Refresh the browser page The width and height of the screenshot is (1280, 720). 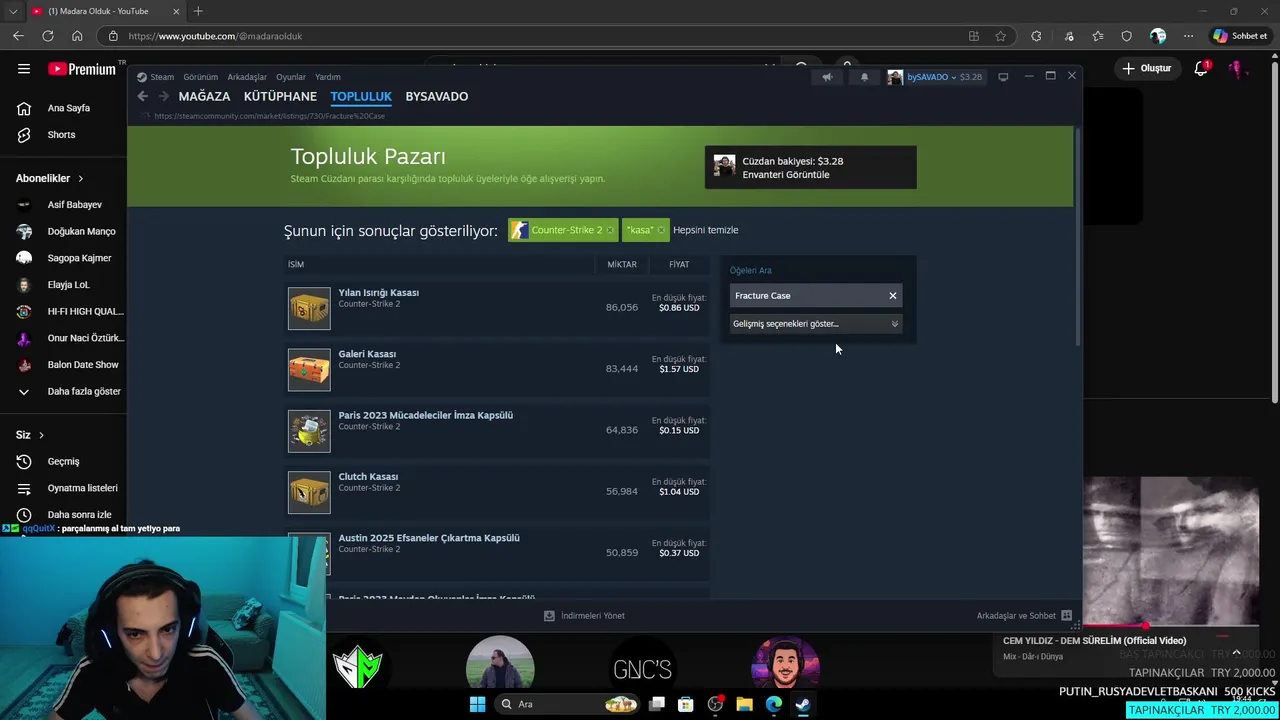click(x=47, y=36)
